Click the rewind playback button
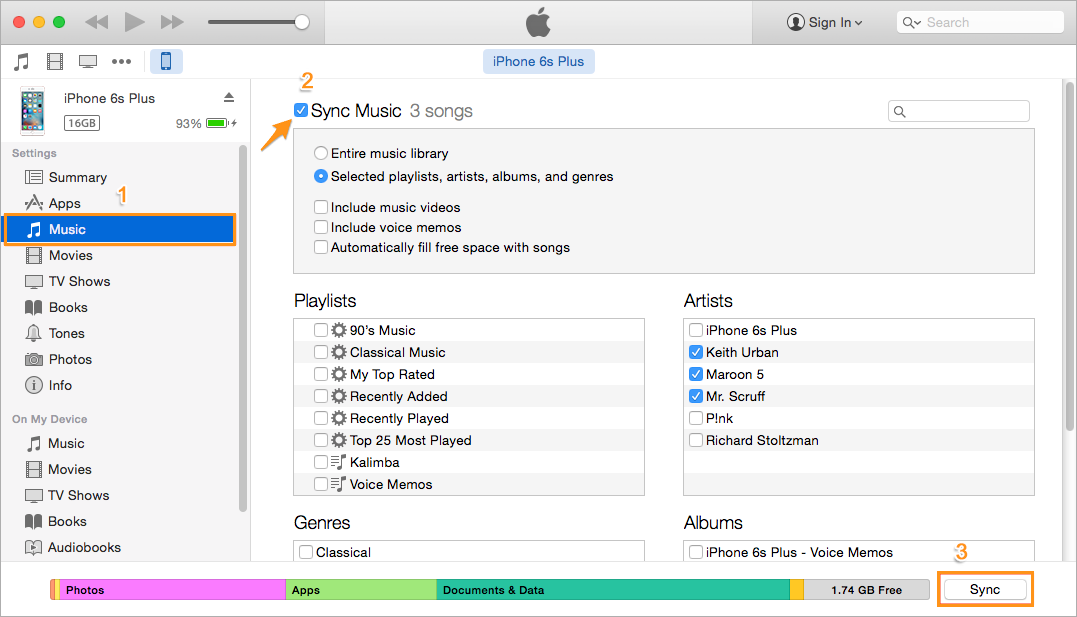Viewport: 1077px width, 617px height. 97,22
